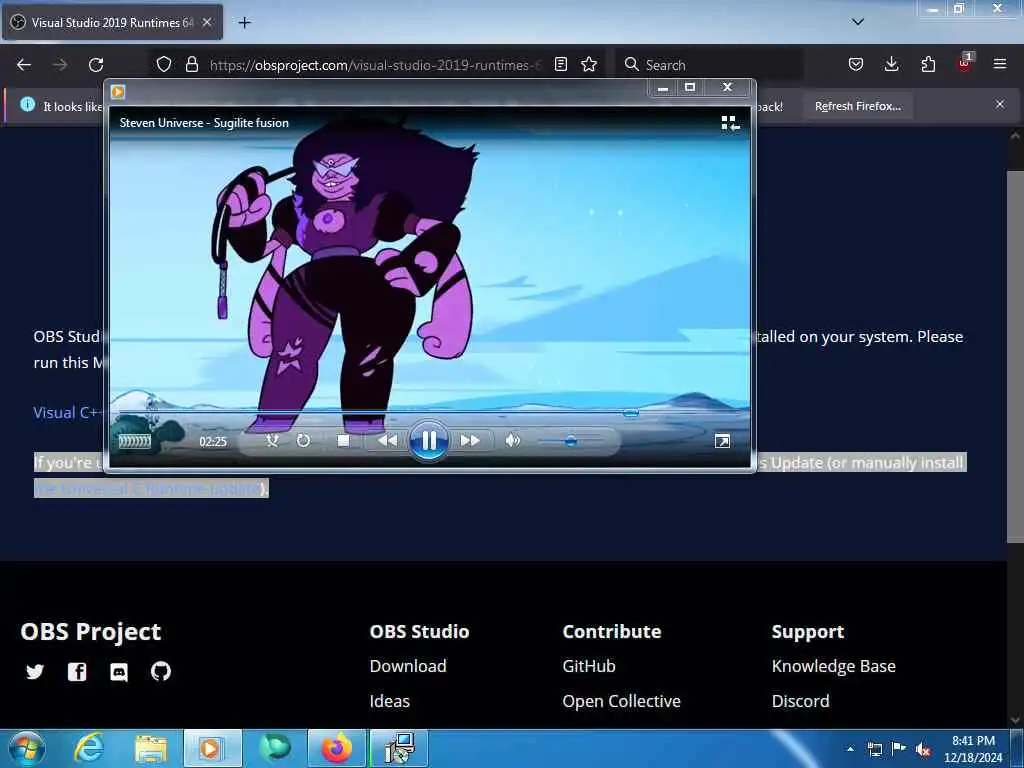Open a new Firefox tab

[244, 23]
